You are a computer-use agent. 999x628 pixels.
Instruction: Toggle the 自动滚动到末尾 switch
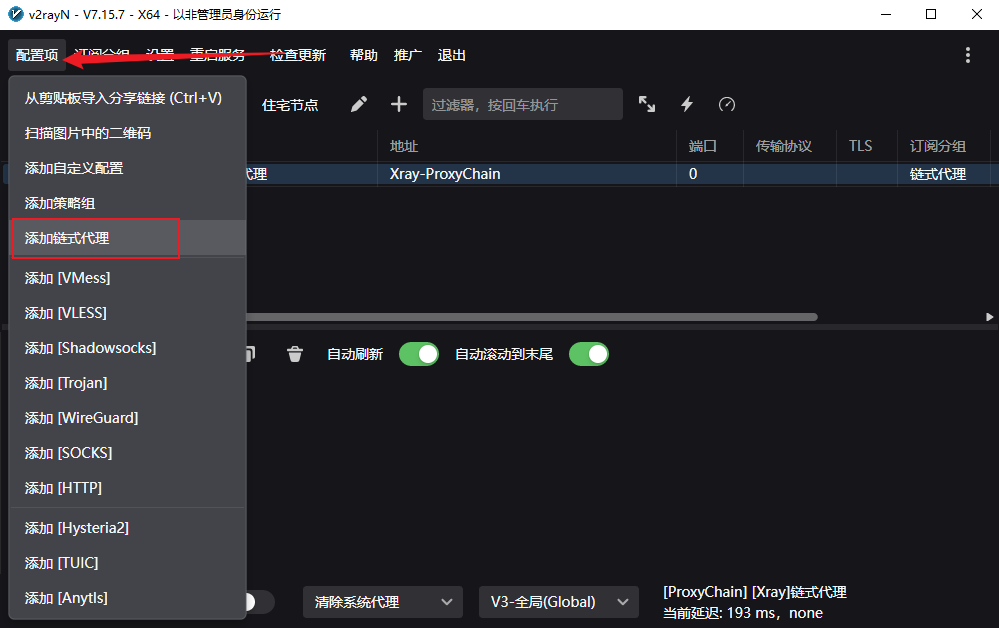tap(589, 354)
